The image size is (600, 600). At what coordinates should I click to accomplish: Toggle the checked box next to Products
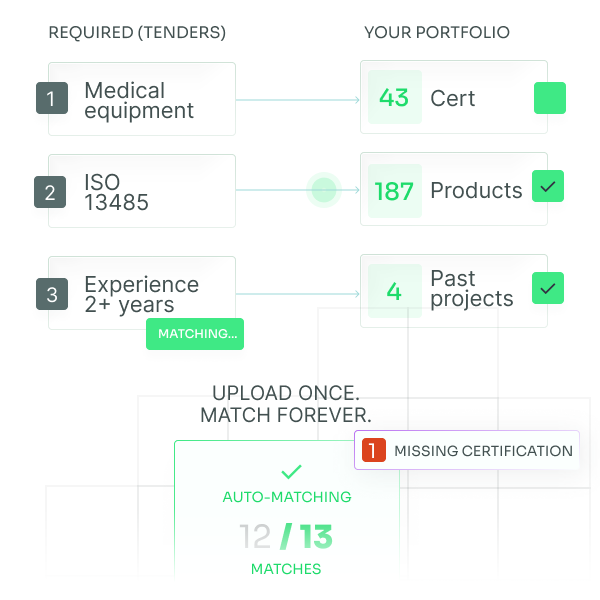pyautogui.click(x=548, y=186)
